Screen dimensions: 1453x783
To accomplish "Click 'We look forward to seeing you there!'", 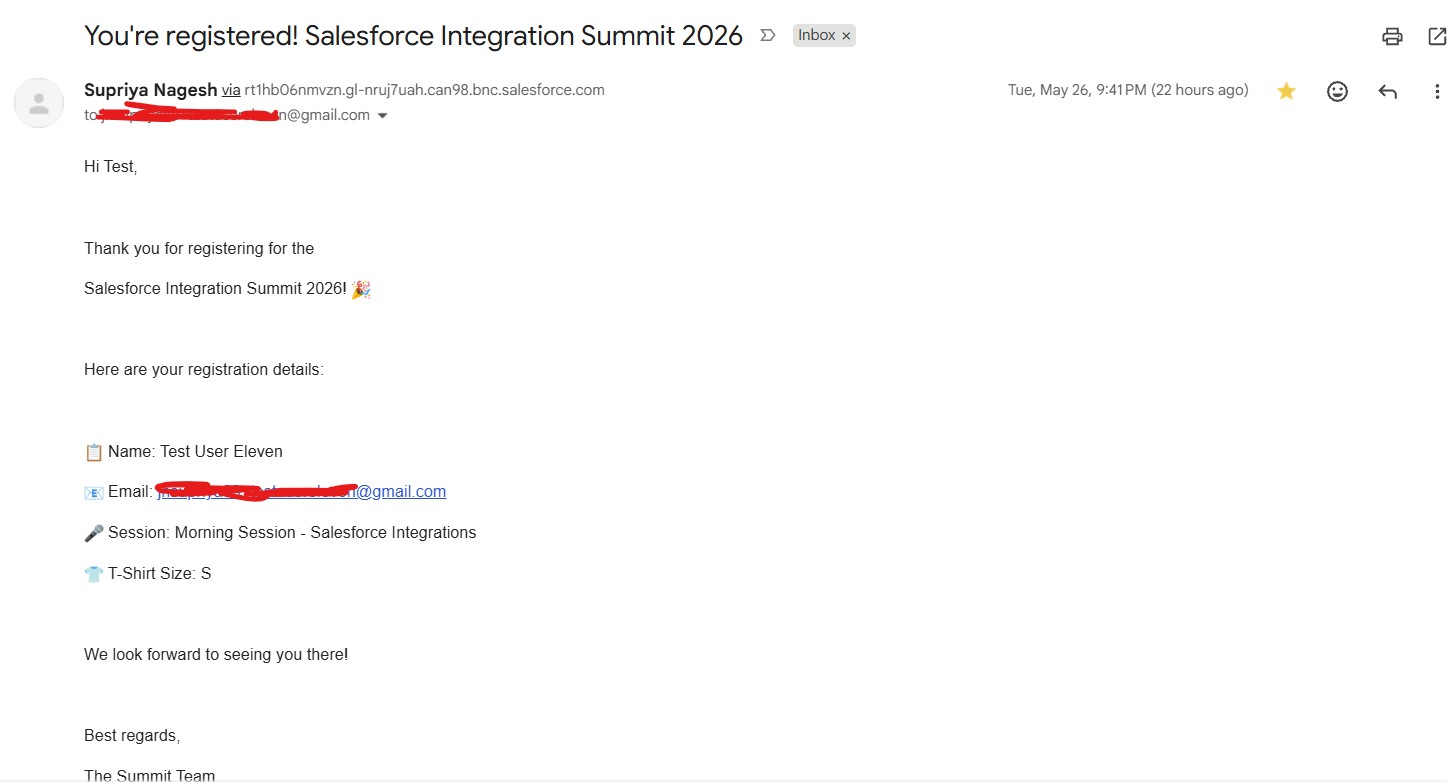I will 216,654.
